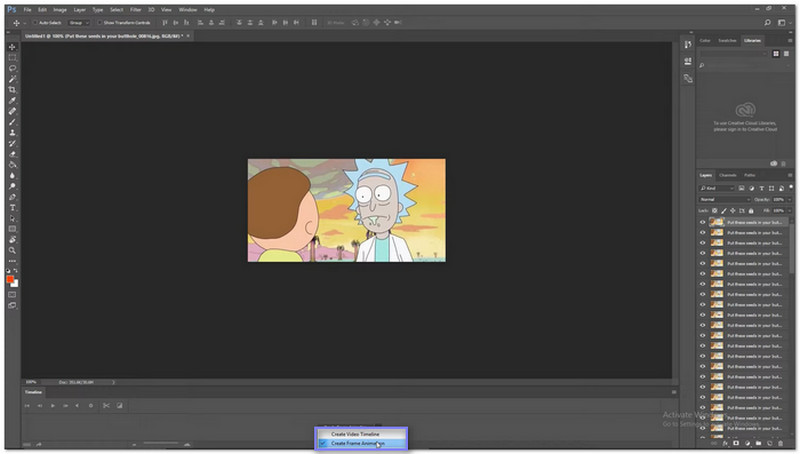Toggle visibility of the third layer
Image resolution: width=800 pixels, height=454 pixels.
[703, 243]
